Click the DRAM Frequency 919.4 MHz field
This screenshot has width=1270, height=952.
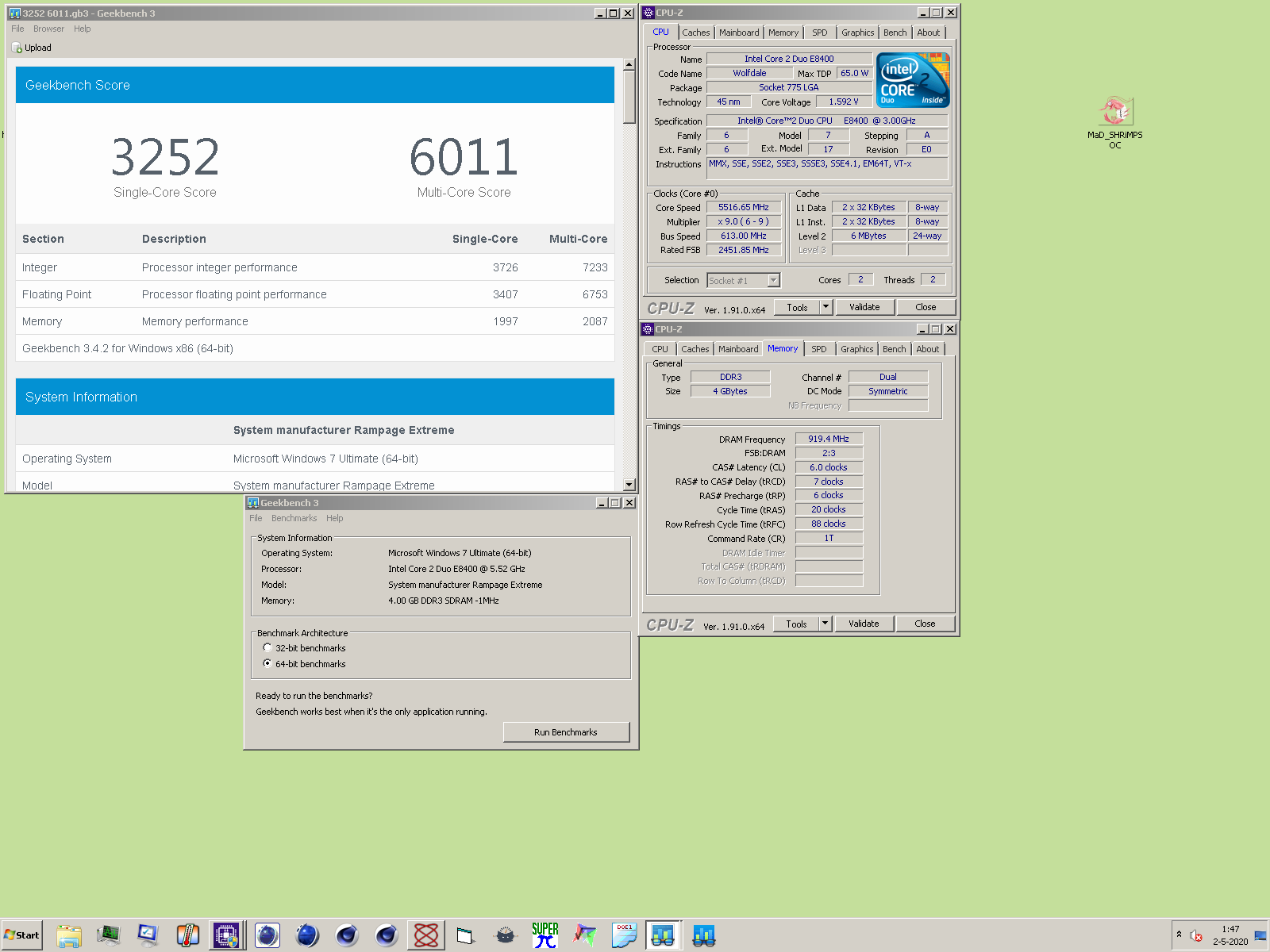[829, 439]
